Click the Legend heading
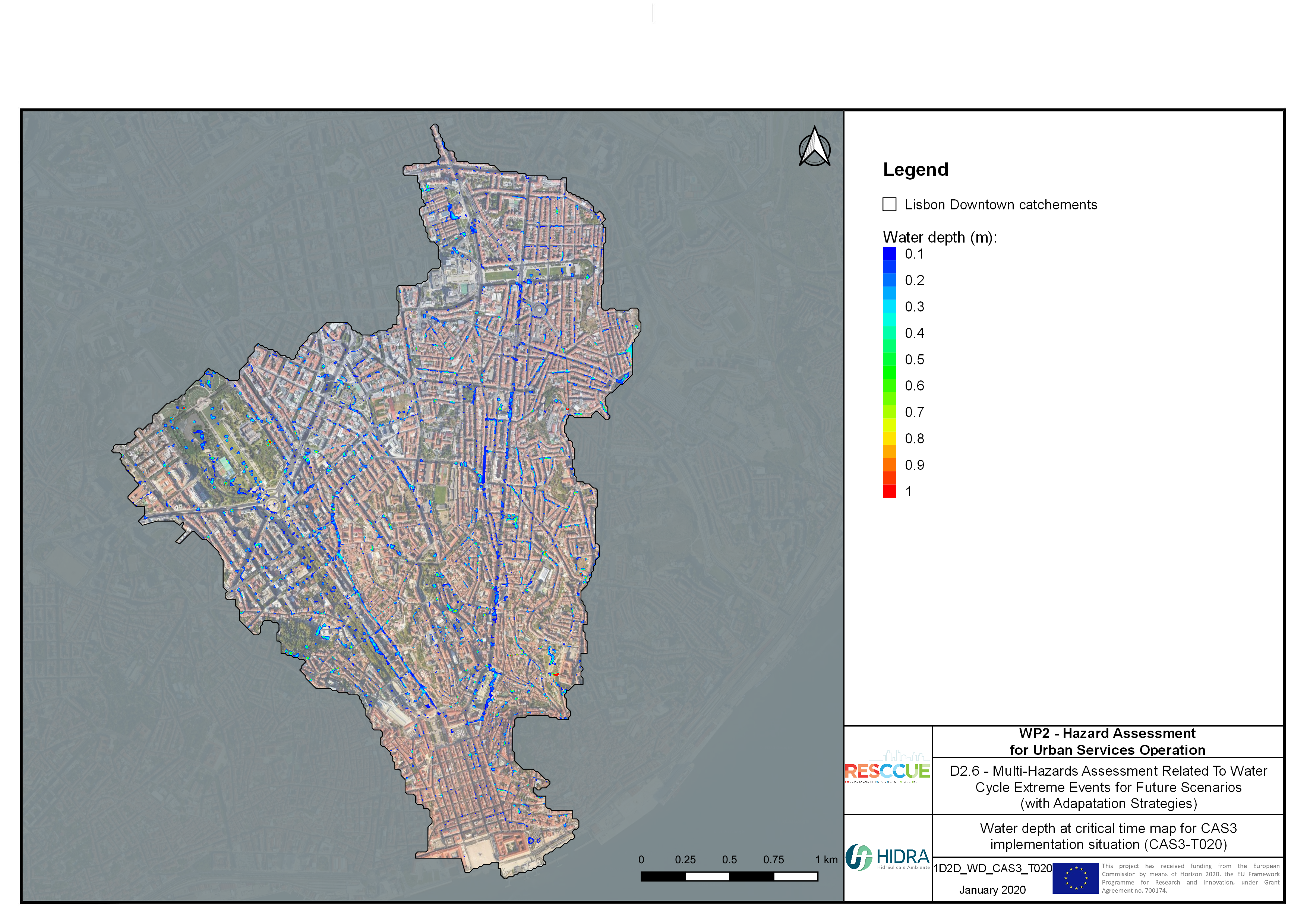 (915, 170)
